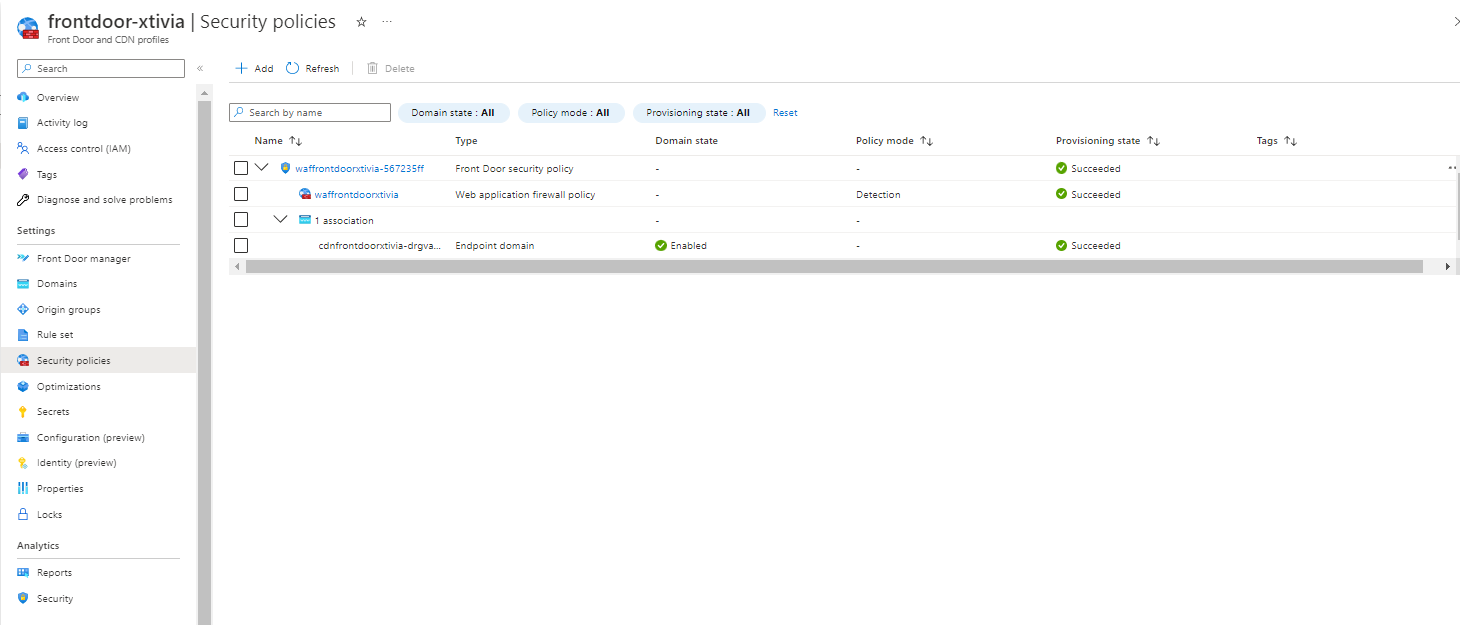
Task: Open the waffrontdoorxtivia firewall policy link
Action: click(x=356, y=195)
